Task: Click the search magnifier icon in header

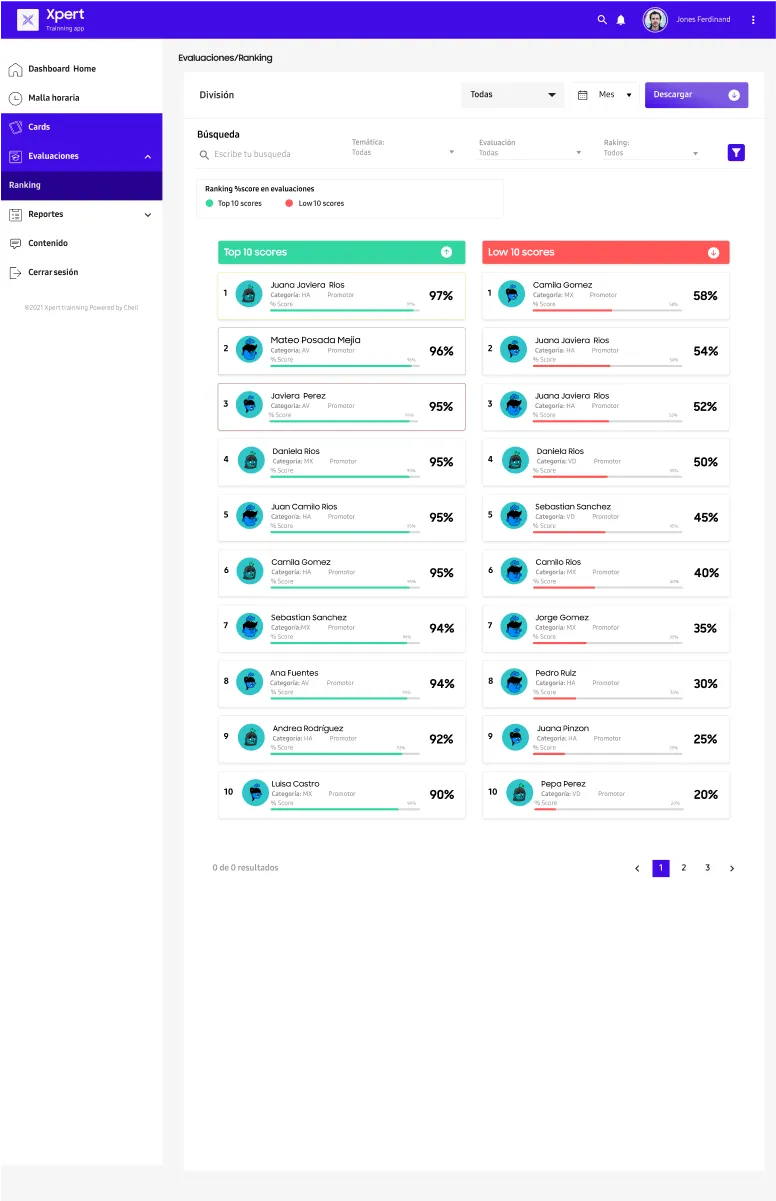Action: [602, 20]
